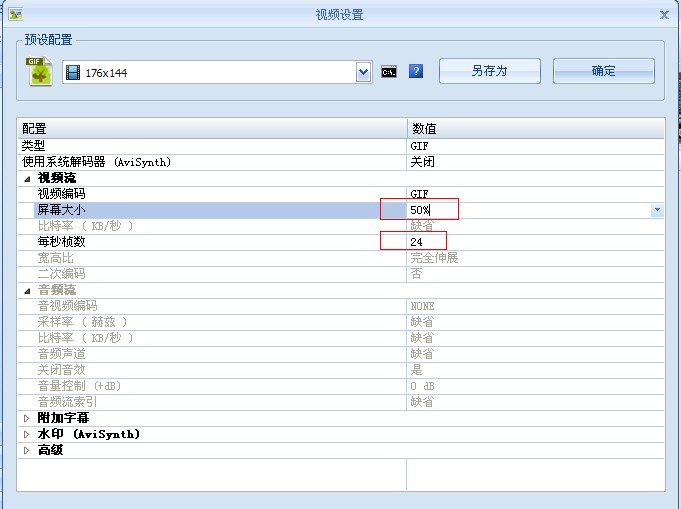Screen dimensions: 681x509
Task: Expand the 高级 section
Action: pyautogui.click(x=26, y=450)
